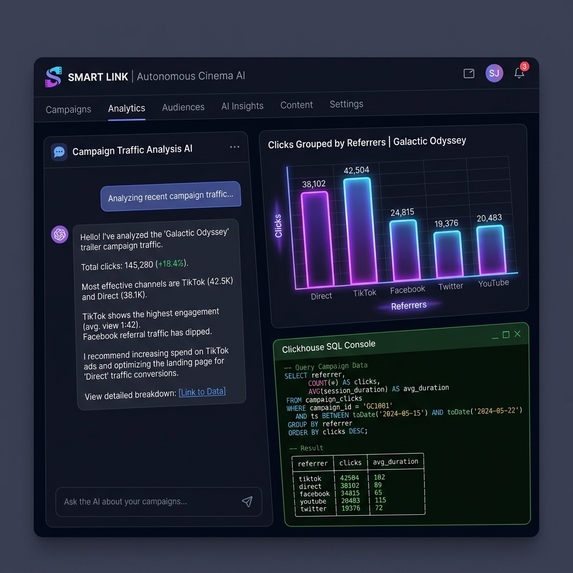Click the avg_duration column header
The height and width of the screenshot is (573, 573).
(x=395, y=462)
